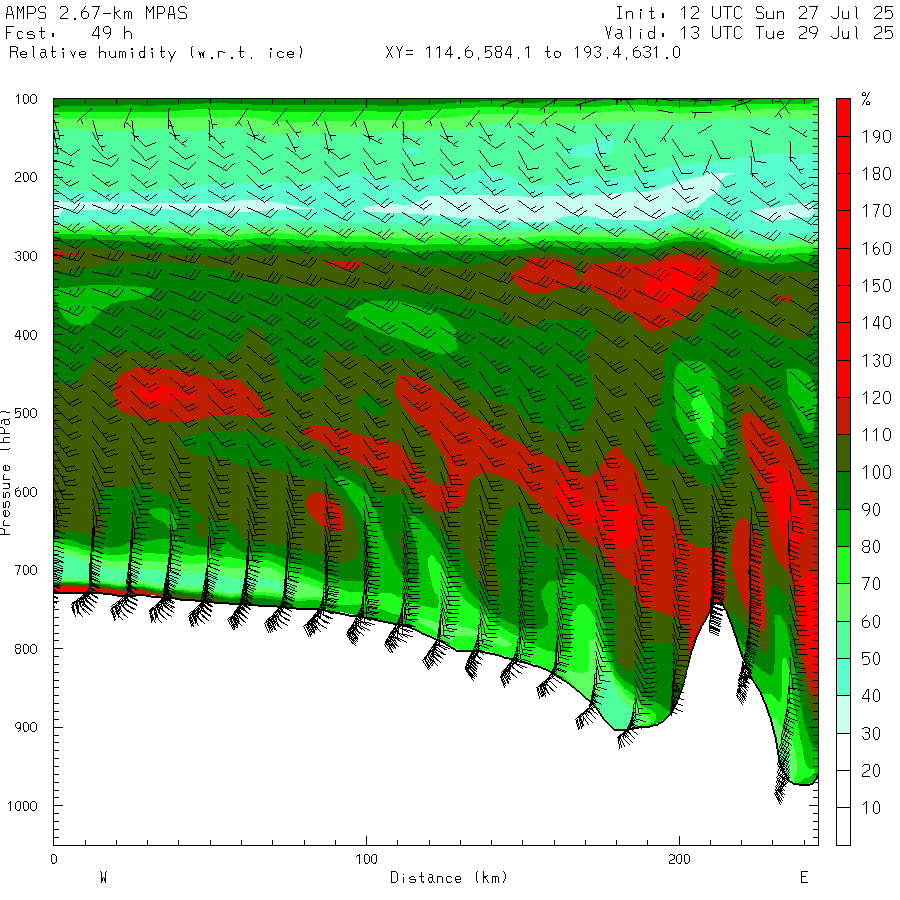Click the 0 km distance axis label
Screen dimensions: 900x900
click(54, 859)
